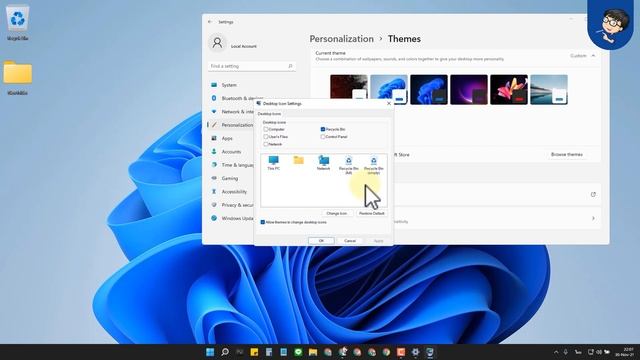The width and height of the screenshot is (640, 360).
Task: Click the Find a setting search box
Action: 252,66
